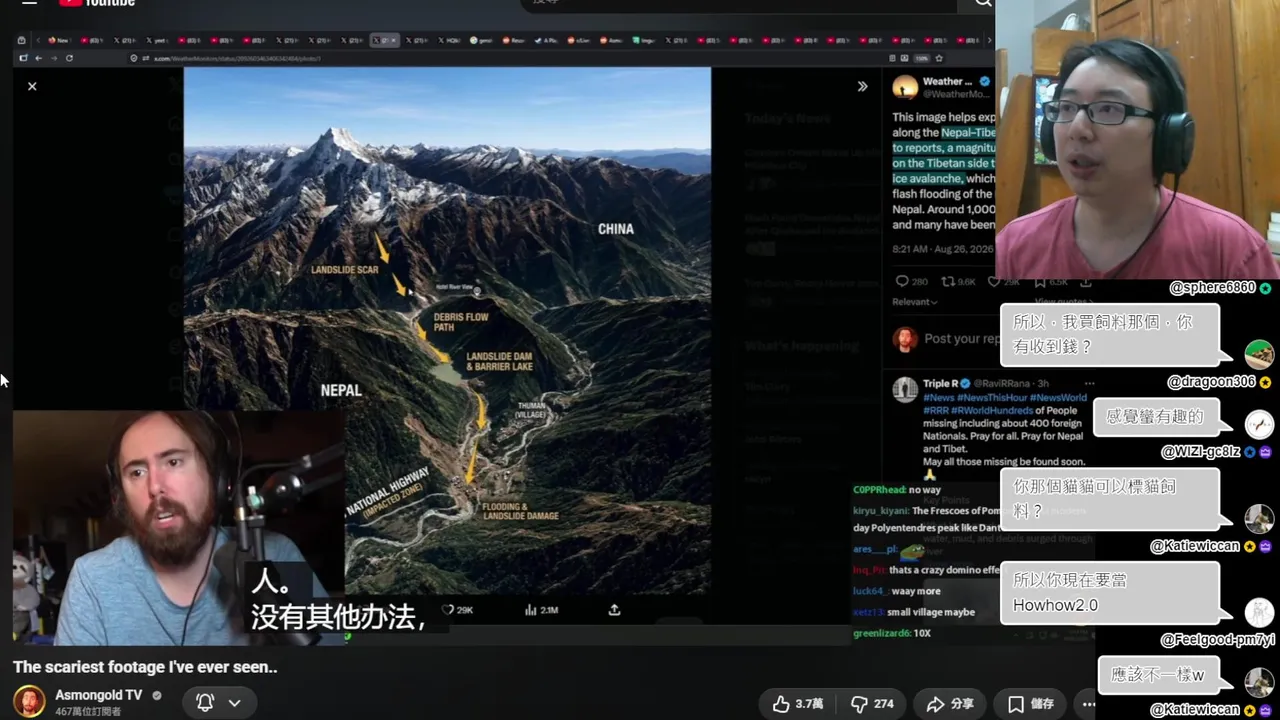Image resolution: width=1280 pixels, height=720 pixels.
Task: Save the video with the 儲存 button
Action: (x=1030, y=704)
